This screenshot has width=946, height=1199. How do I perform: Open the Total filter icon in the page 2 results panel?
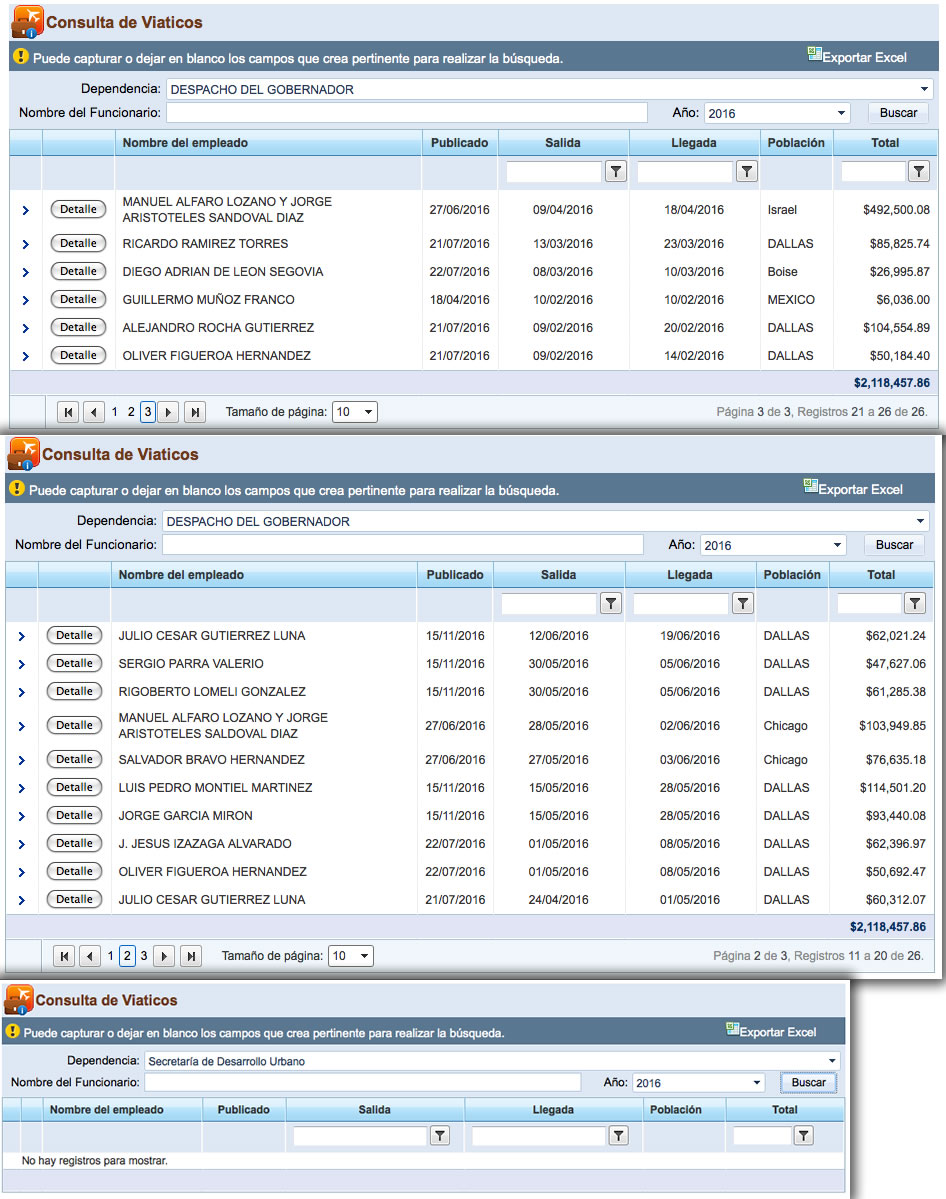click(x=915, y=603)
